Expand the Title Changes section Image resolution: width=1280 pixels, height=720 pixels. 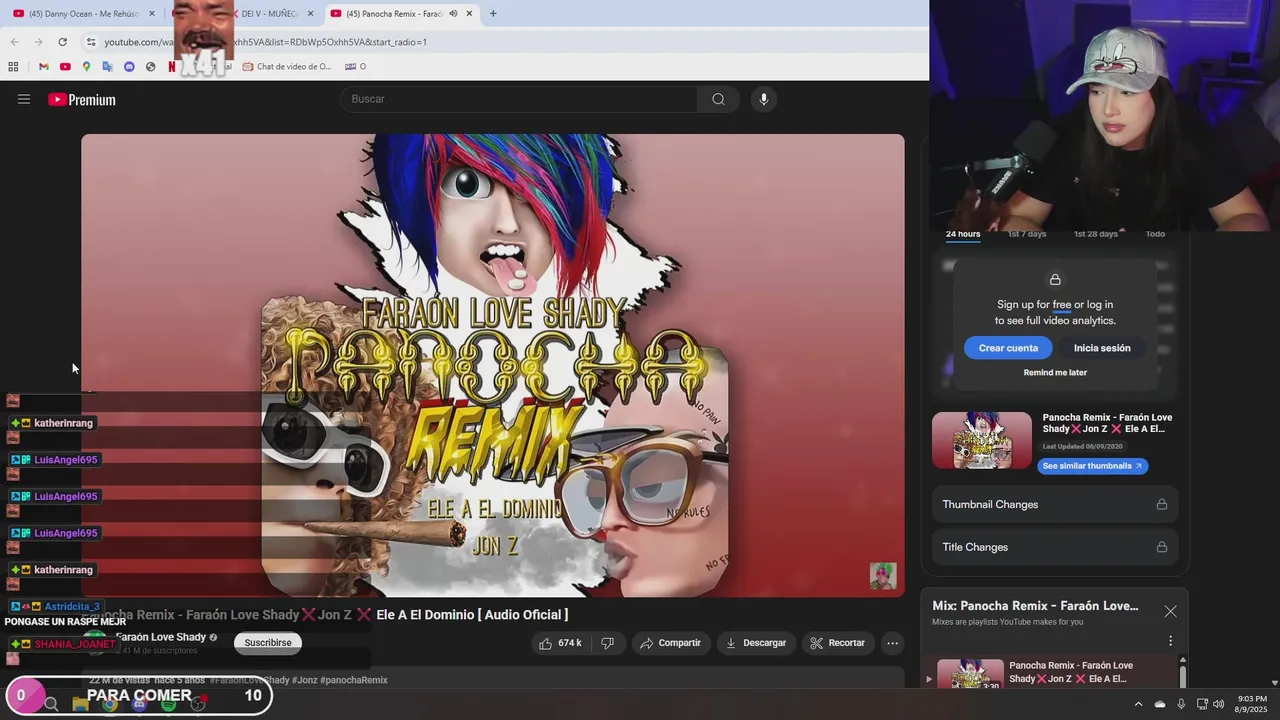(x=1055, y=547)
